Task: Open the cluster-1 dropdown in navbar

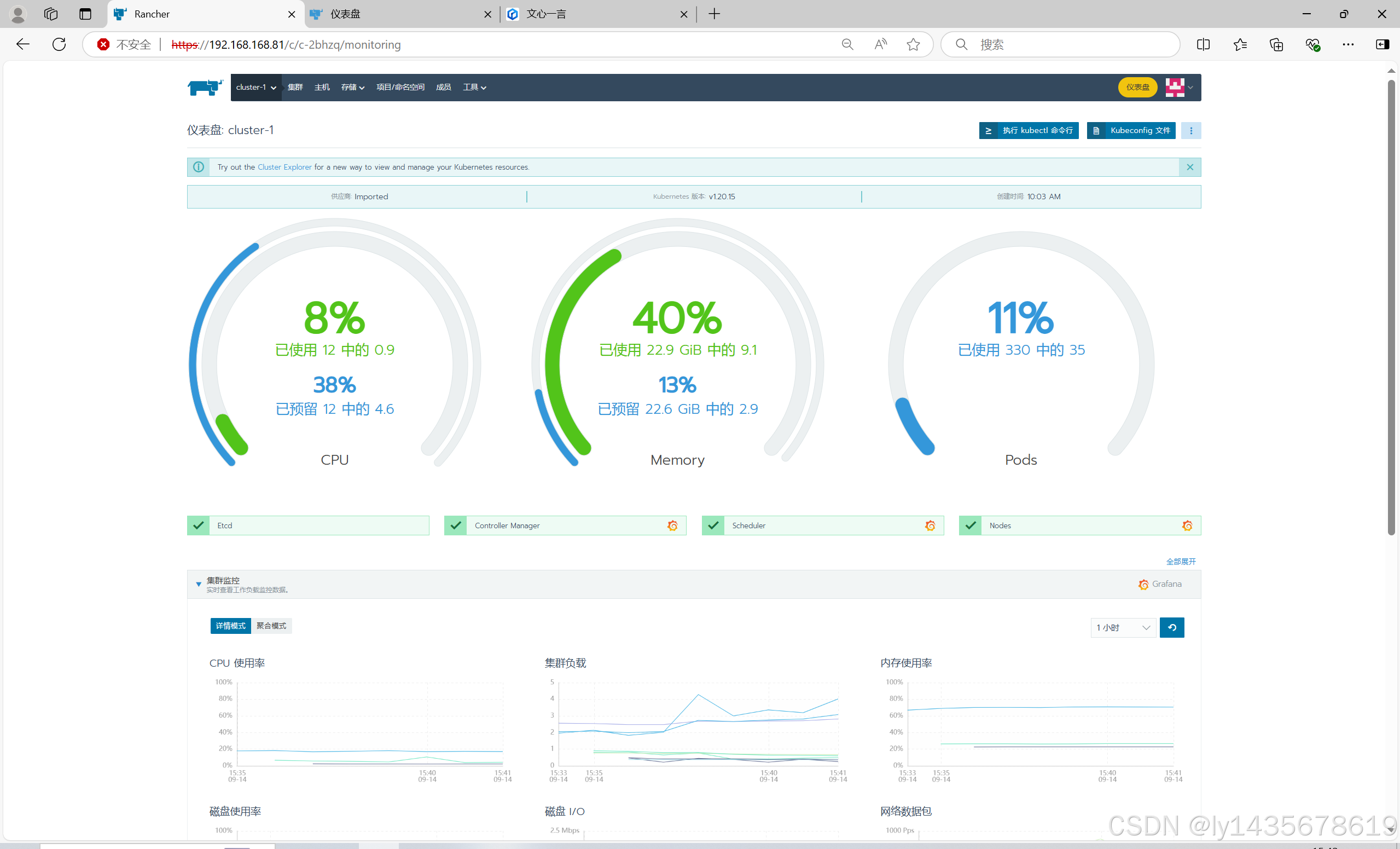Action: pyautogui.click(x=255, y=88)
